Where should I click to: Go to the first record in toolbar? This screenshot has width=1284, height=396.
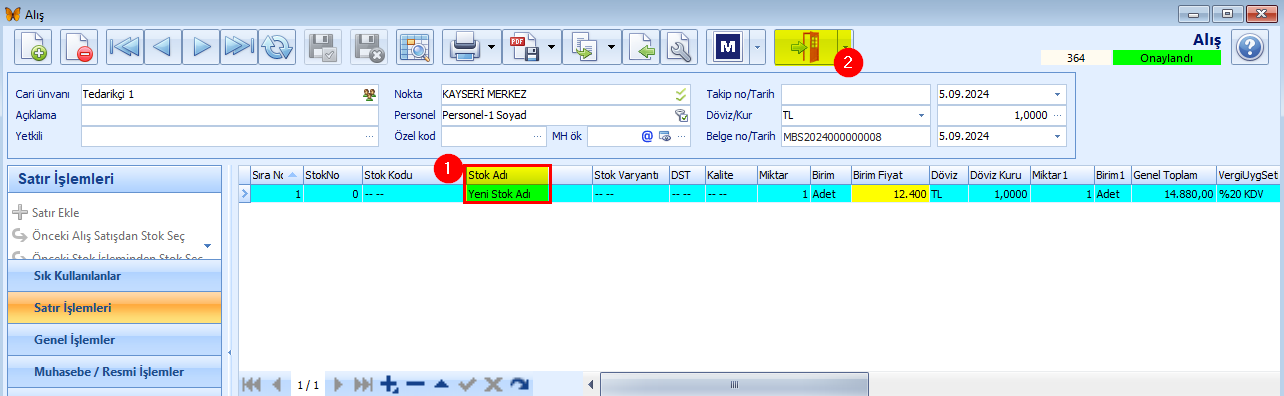[x=126, y=47]
